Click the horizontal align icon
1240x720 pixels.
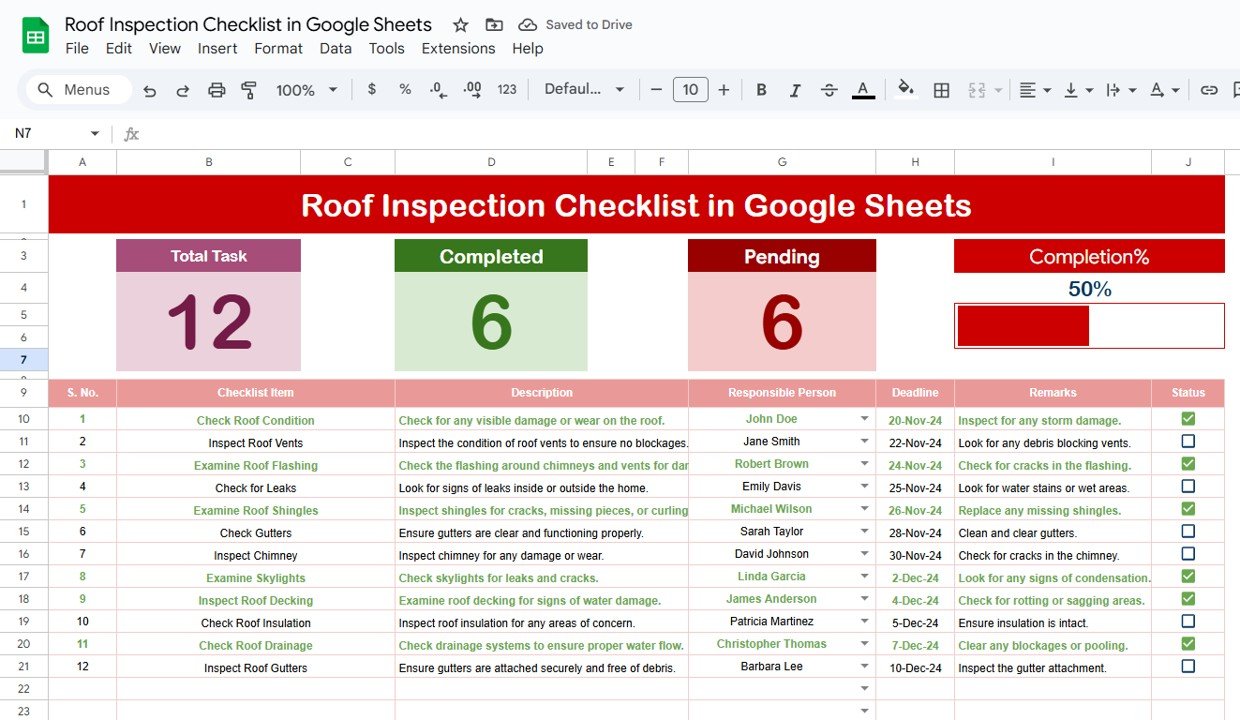1027,90
